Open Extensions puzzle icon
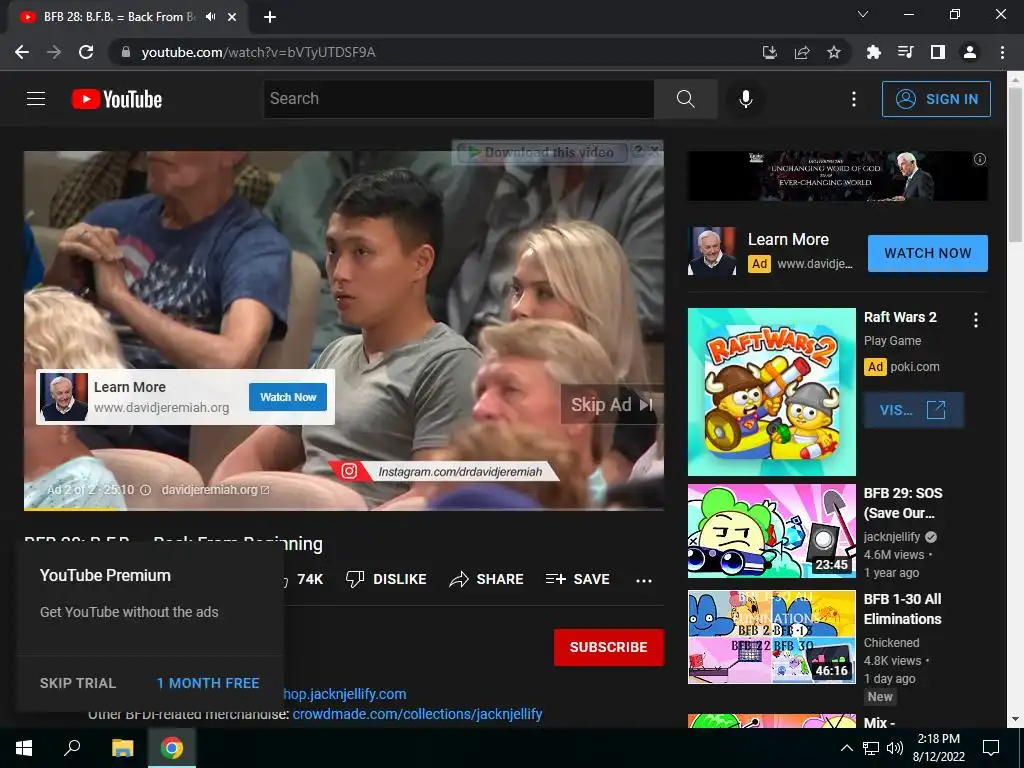The height and width of the screenshot is (768, 1024). 874,52
